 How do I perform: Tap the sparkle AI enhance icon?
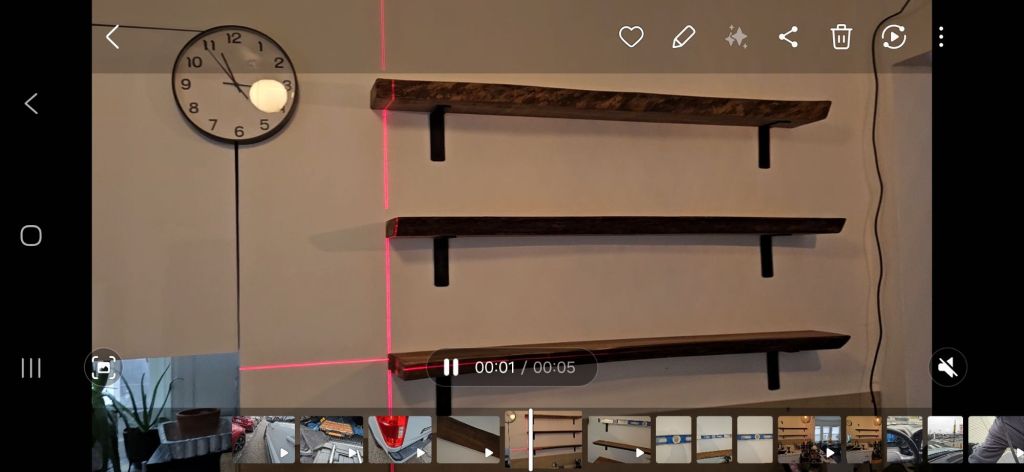(x=736, y=37)
